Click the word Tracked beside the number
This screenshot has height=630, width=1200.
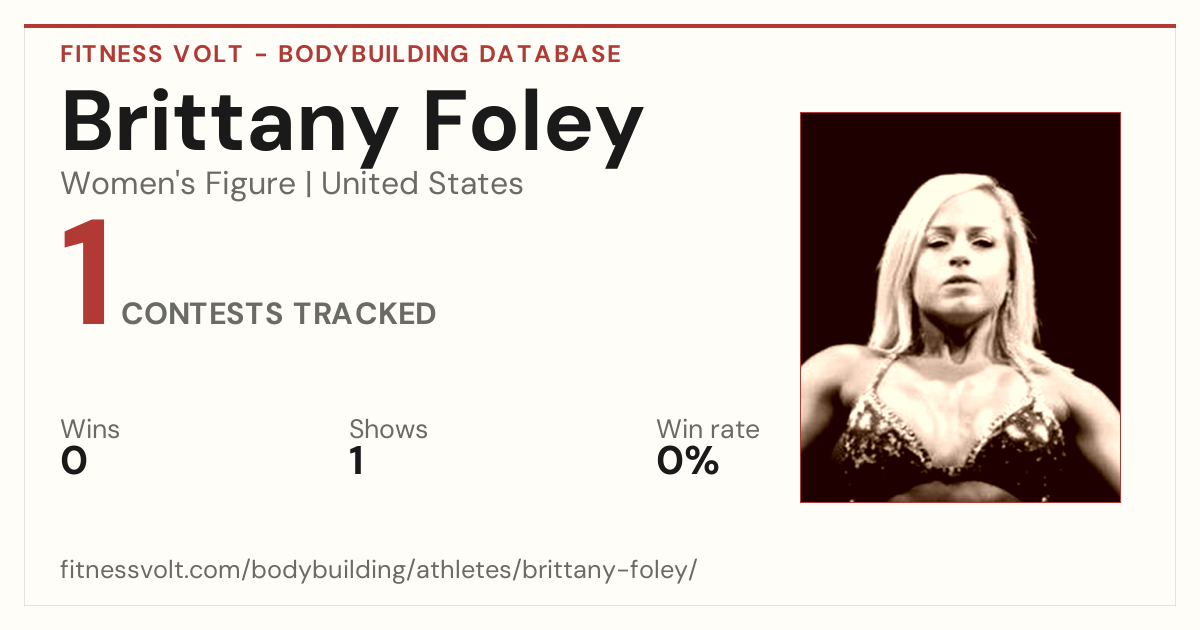tap(364, 314)
